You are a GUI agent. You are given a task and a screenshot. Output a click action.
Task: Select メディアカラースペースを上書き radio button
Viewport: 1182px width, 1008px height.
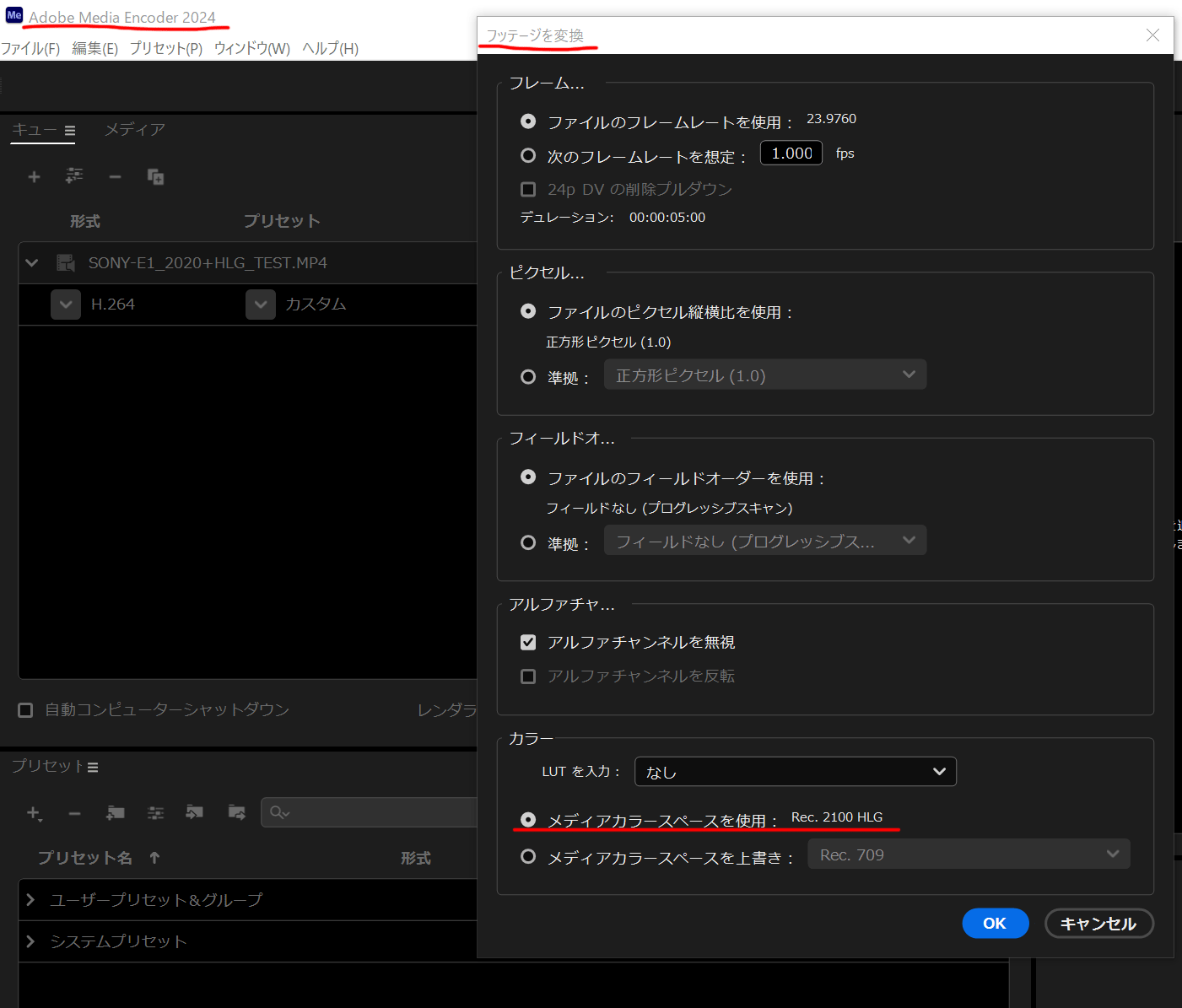528,855
